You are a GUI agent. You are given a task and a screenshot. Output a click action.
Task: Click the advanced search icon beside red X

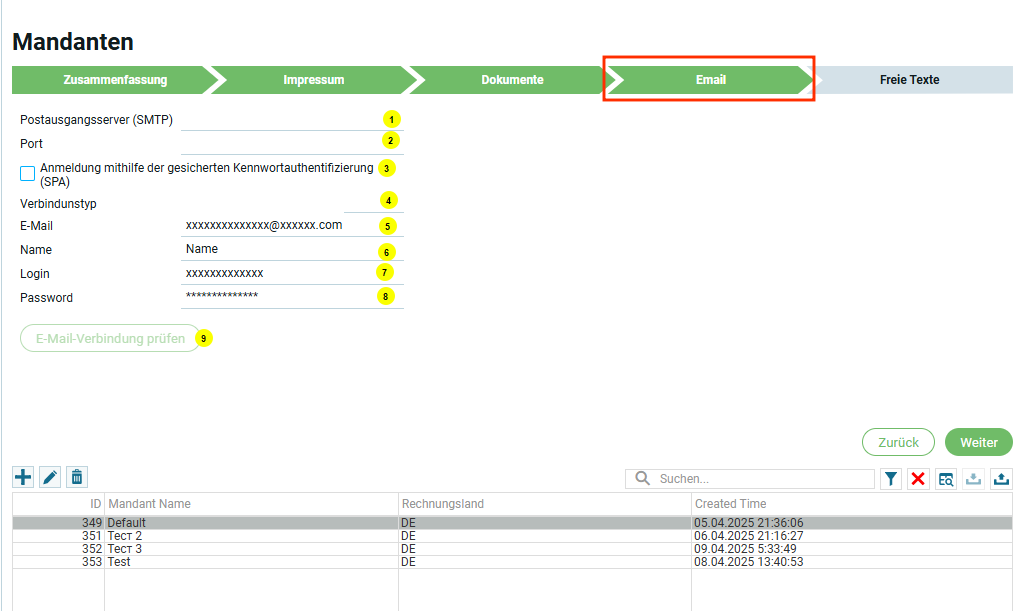(945, 479)
